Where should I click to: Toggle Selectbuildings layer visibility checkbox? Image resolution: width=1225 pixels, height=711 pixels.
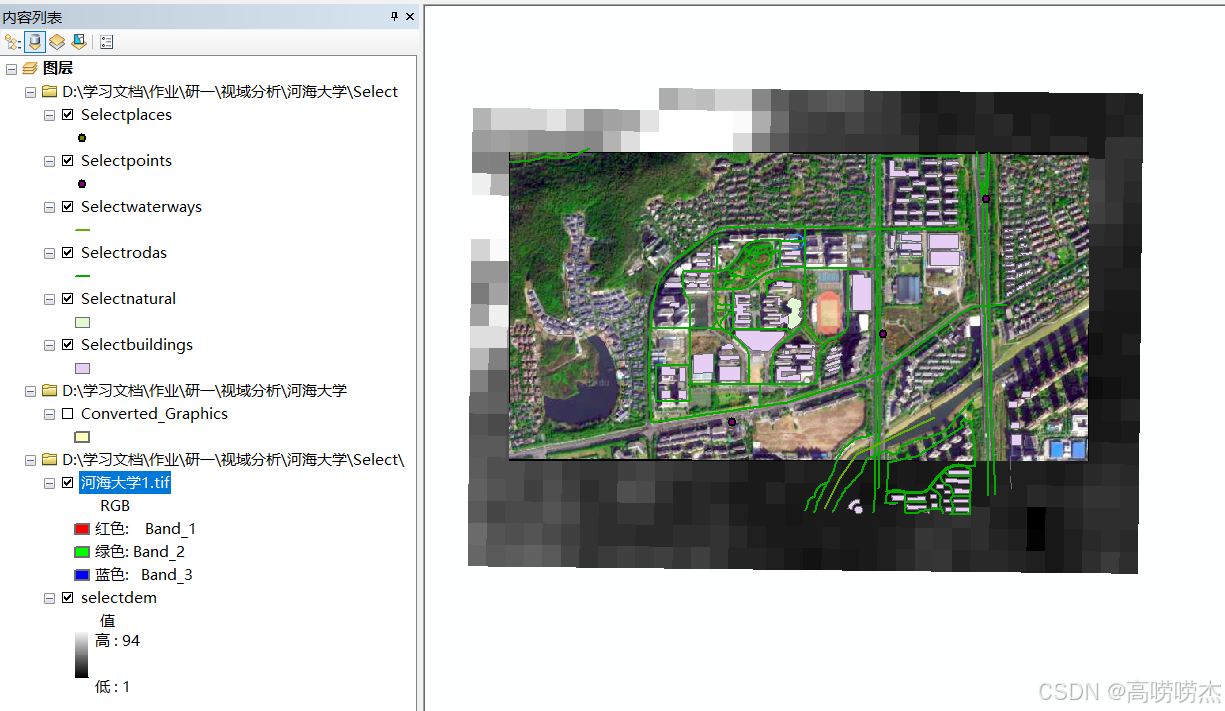pyautogui.click(x=68, y=345)
